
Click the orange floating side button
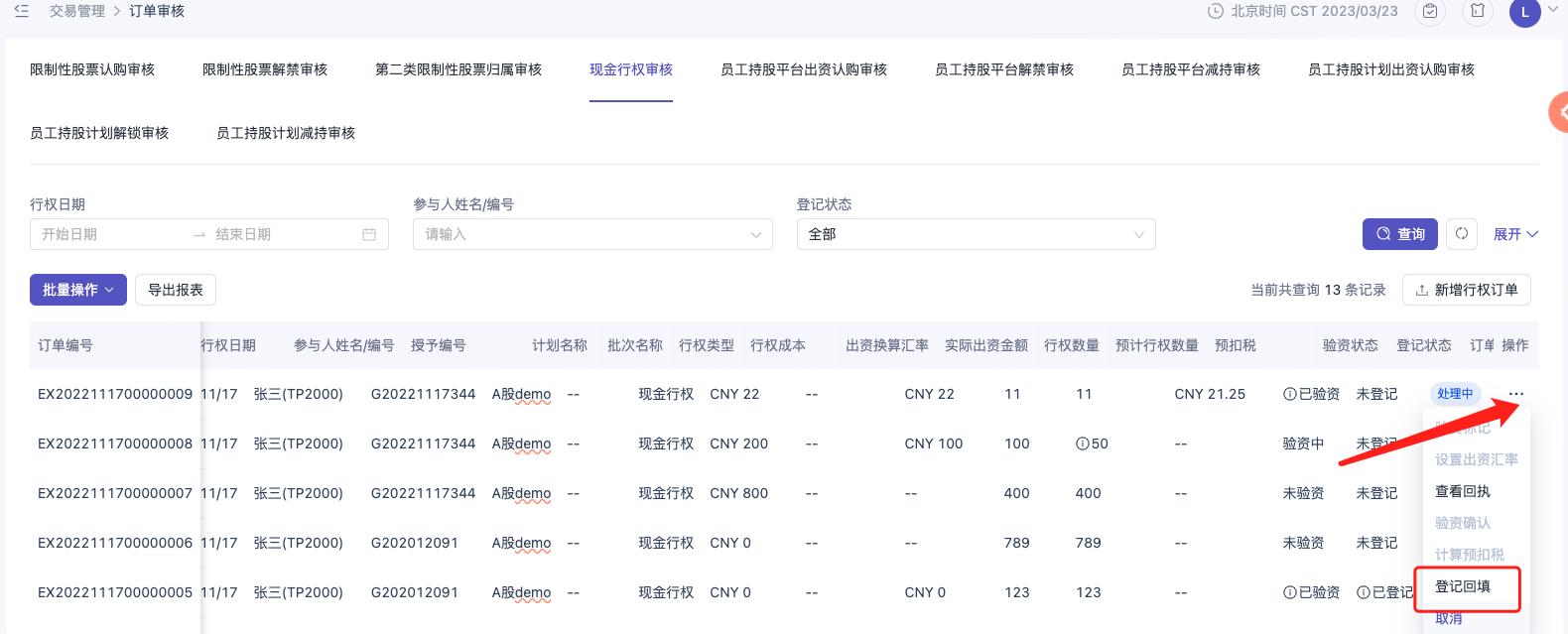click(1559, 112)
